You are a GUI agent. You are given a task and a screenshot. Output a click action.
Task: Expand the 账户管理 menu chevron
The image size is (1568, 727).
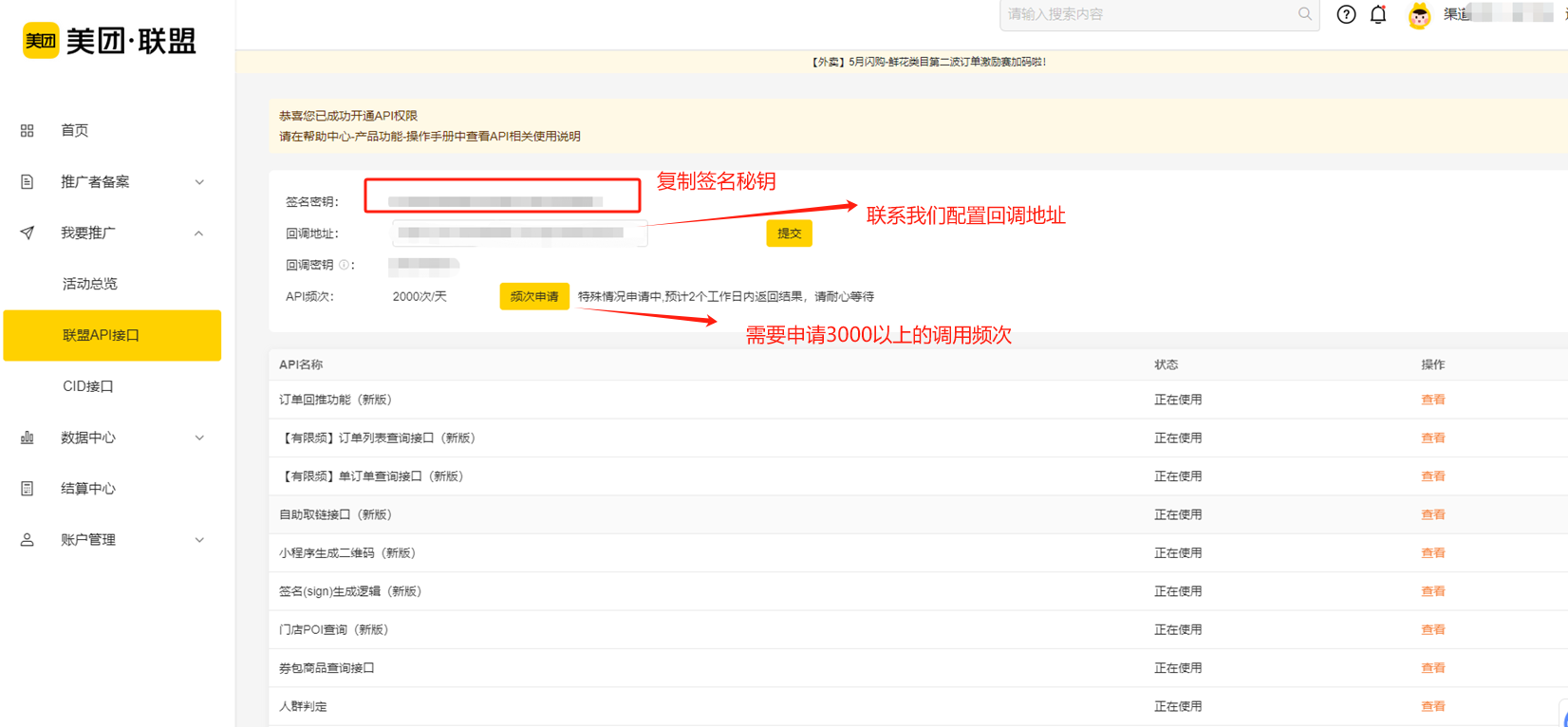click(199, 540)
